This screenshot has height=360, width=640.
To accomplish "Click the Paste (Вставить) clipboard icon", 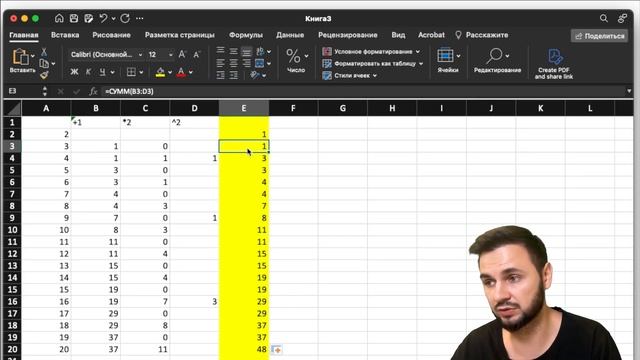I will (20, 57).
